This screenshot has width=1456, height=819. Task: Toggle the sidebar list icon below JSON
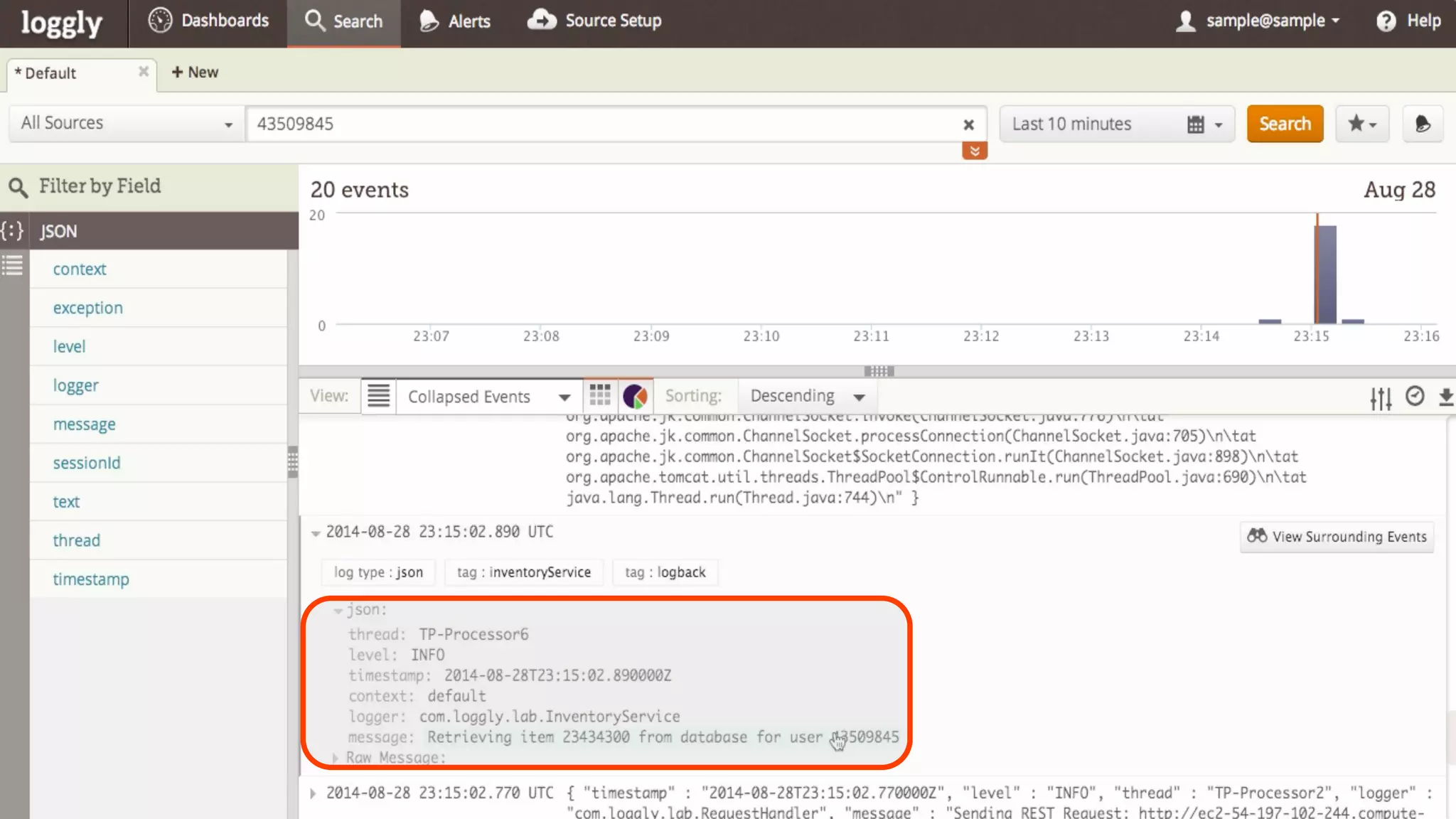[12, 267]
